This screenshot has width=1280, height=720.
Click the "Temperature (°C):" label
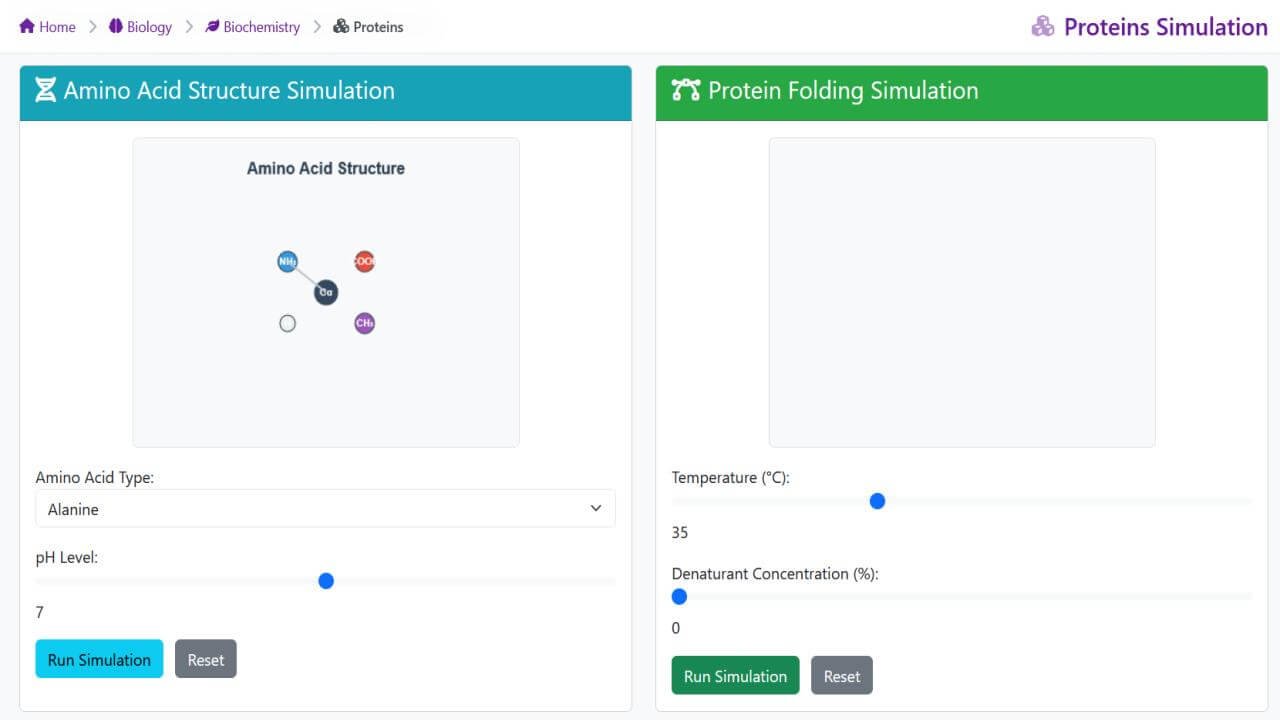point(731,478)
